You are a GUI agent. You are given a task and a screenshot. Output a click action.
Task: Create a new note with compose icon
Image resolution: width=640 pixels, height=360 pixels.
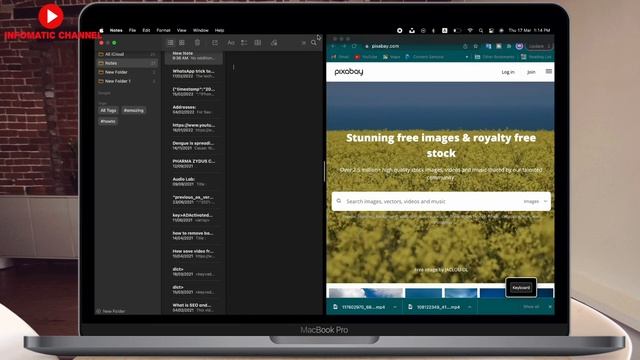215,42
